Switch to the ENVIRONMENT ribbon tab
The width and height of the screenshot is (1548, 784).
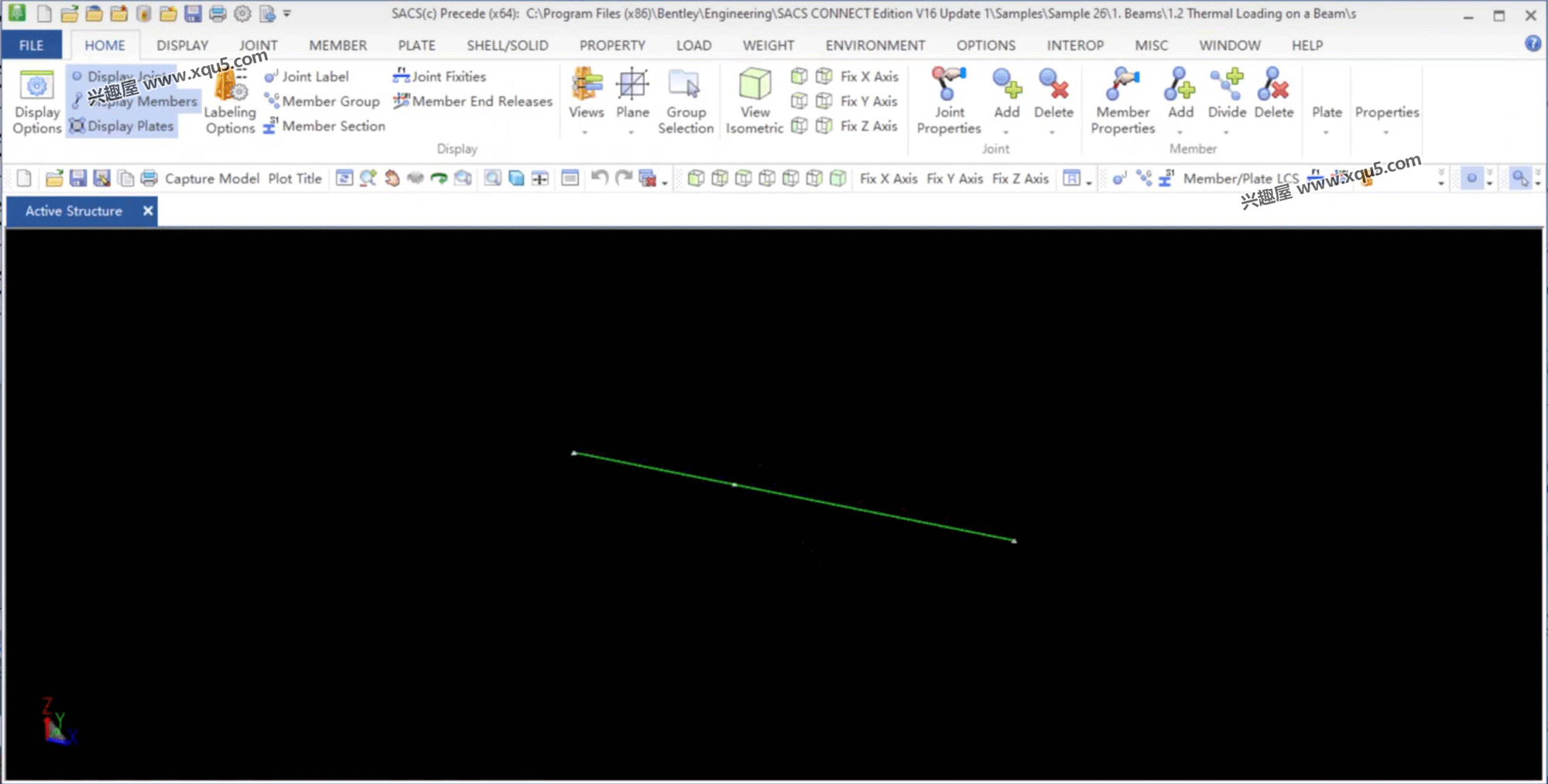pyautogui.click(x=875, y=45)
